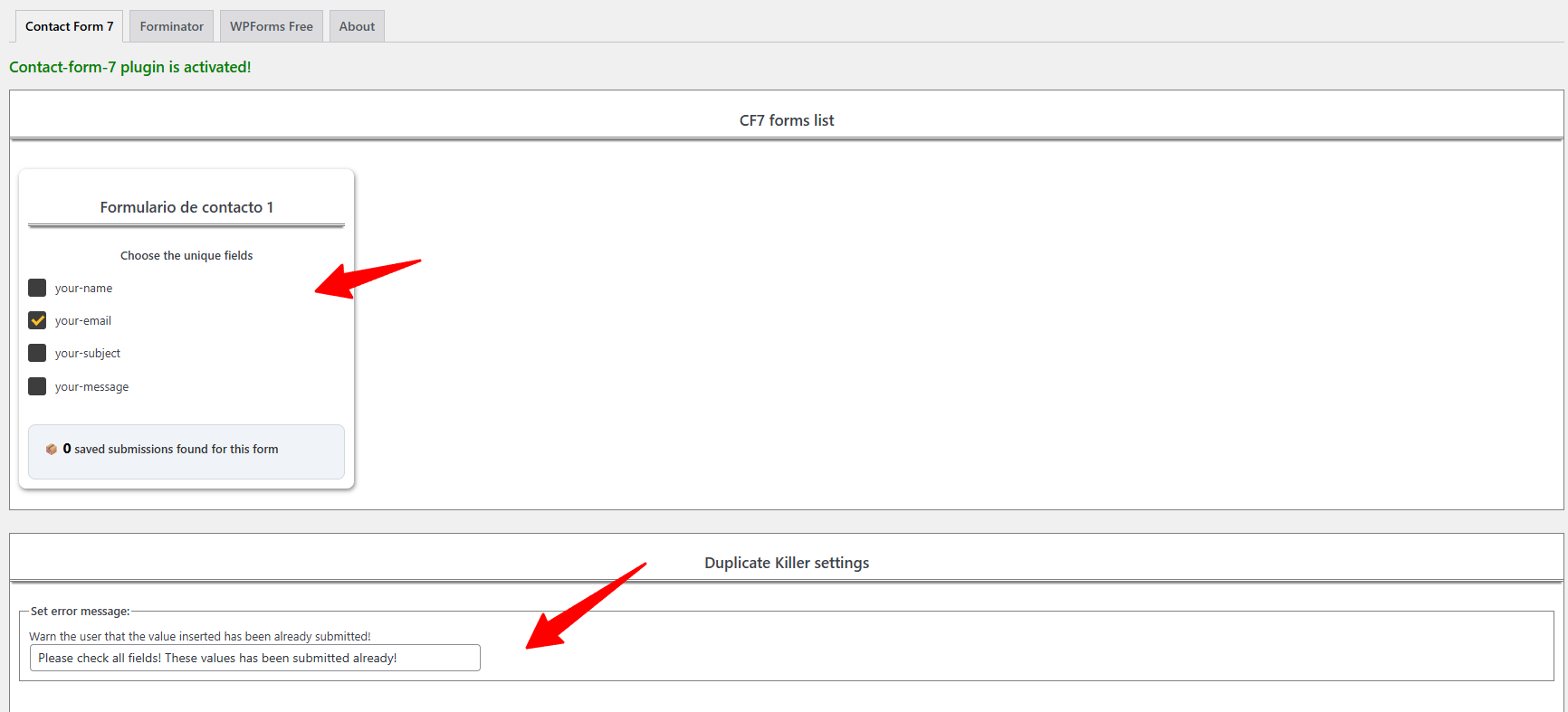The image size is (1568, 712).
Task: Click the your-name field label
Action: click(x=83, y=289)
